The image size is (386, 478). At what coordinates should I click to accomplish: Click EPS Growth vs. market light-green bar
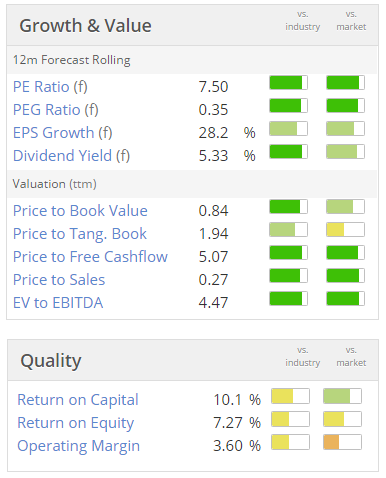tap(345, 129)
